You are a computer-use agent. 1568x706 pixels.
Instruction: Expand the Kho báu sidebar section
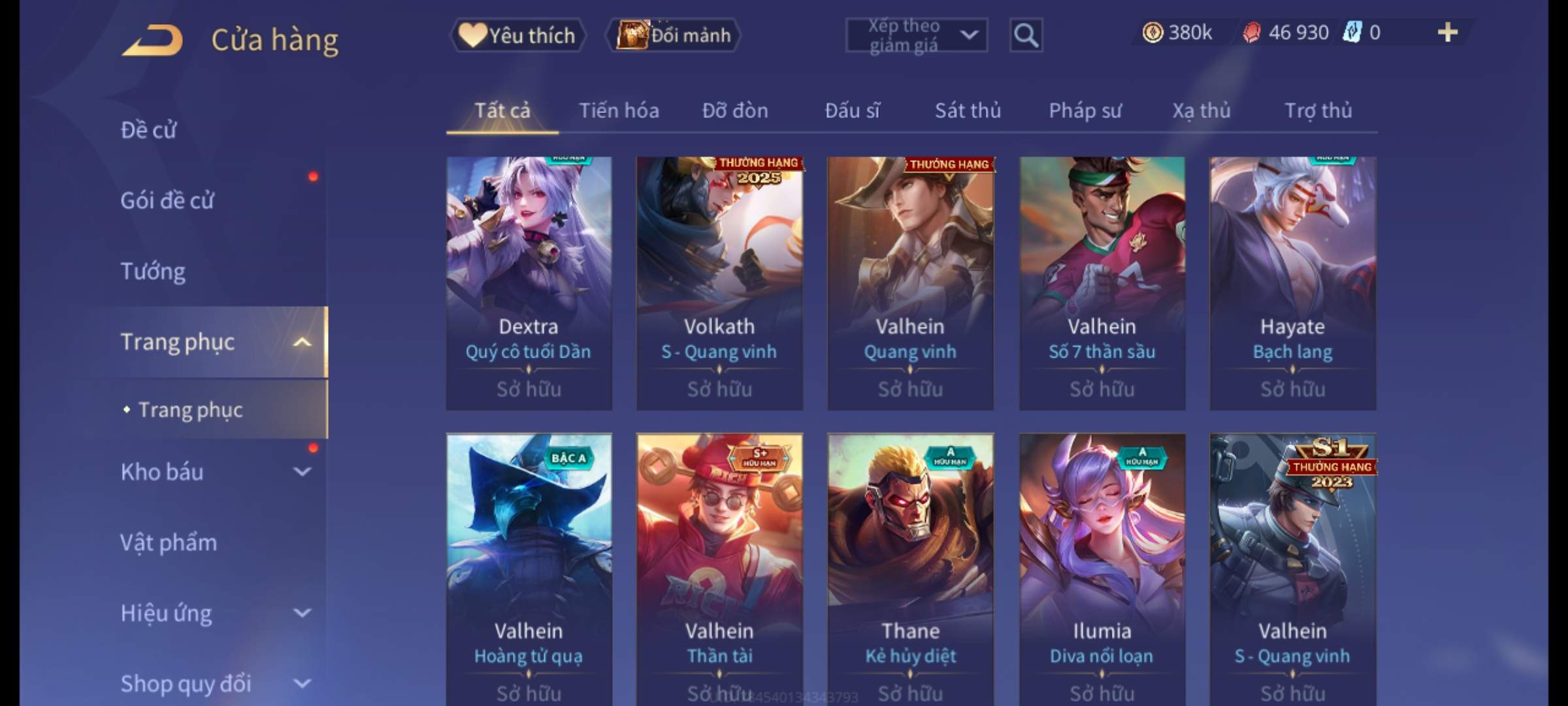[x=302, y=471]
